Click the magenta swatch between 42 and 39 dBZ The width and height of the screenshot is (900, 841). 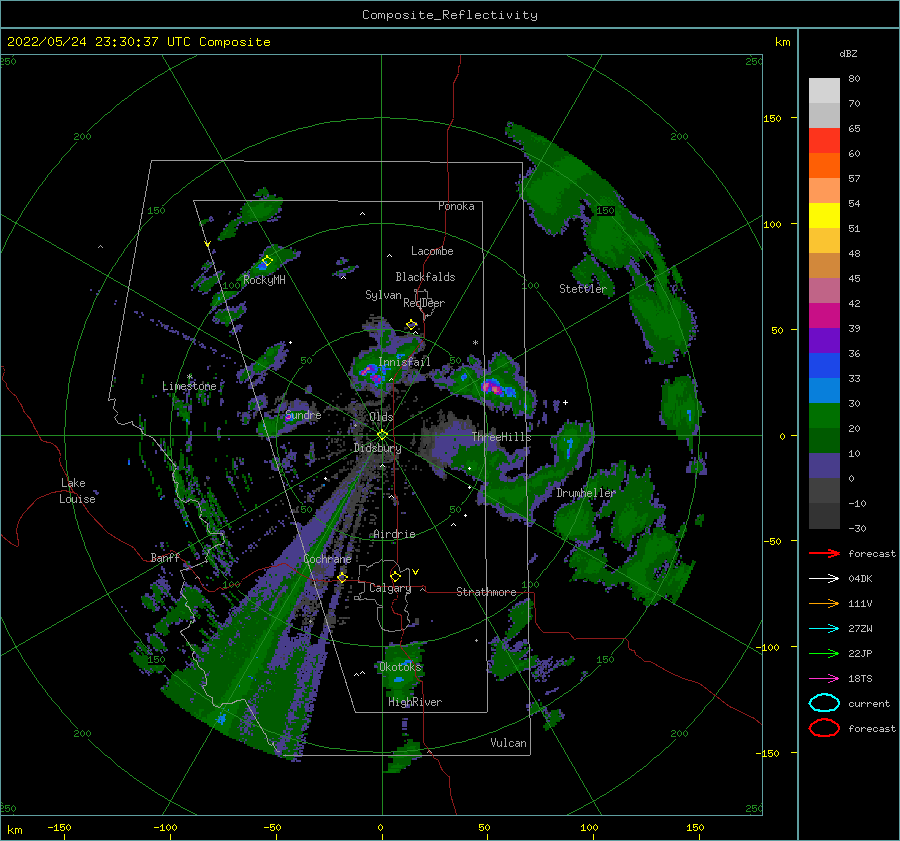pos(824,315)
